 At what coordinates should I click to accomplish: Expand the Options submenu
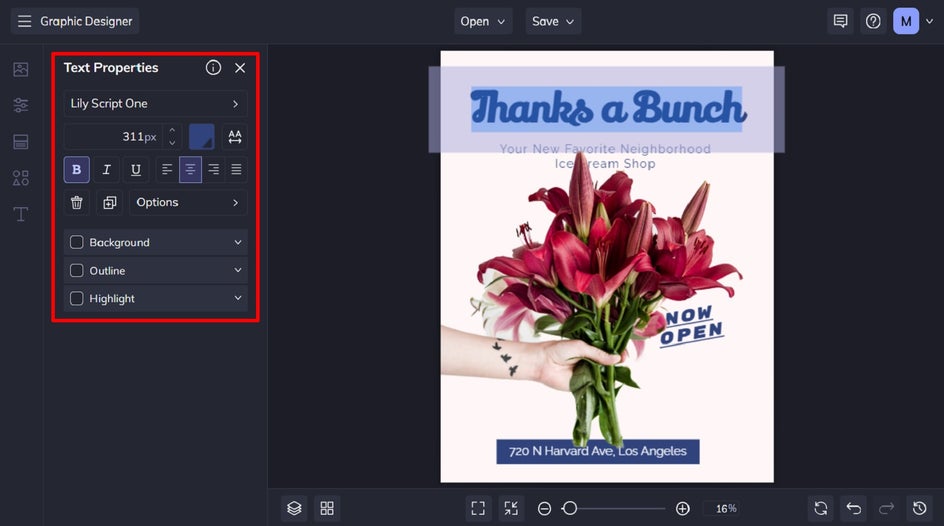point(188,203)
